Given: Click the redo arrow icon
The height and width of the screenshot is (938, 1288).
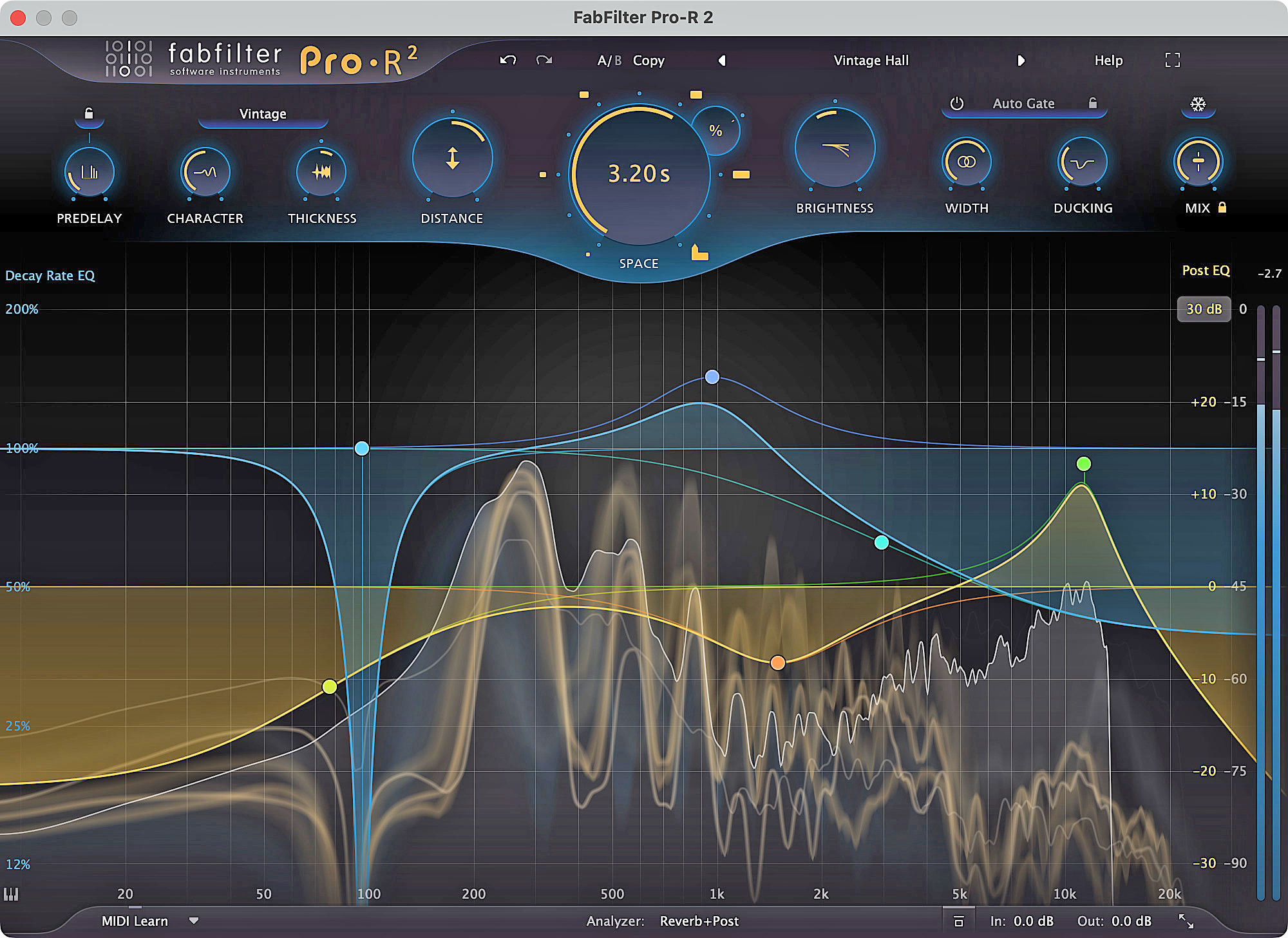Looking at the screenshot, I should point(544,60).
